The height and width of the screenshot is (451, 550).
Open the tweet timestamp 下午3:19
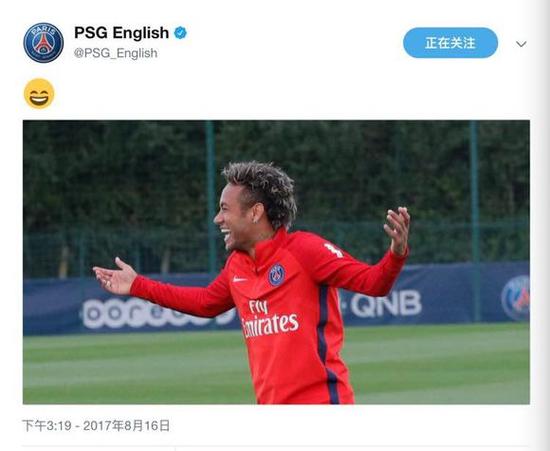[47, 426]
